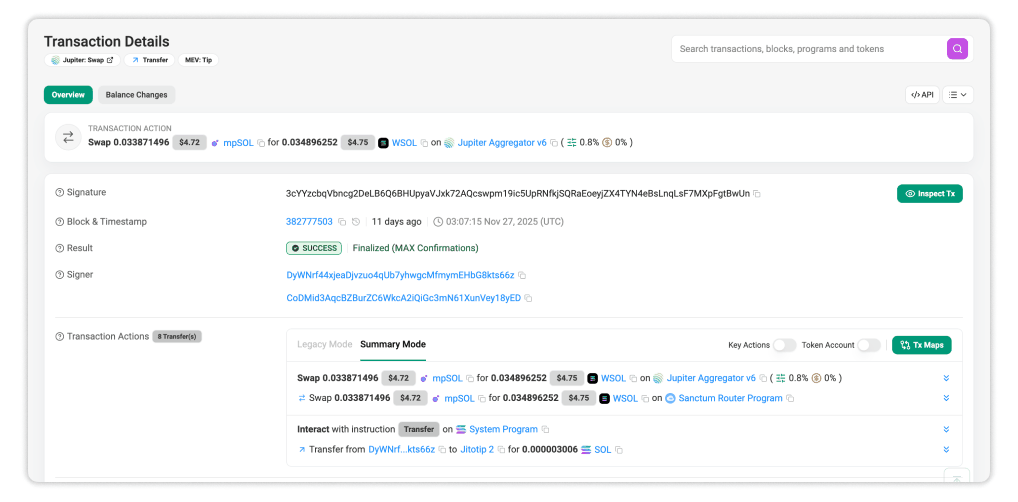1018x502 pixels.
Task: Copy the block number 382777503
Action: (342, 222)
